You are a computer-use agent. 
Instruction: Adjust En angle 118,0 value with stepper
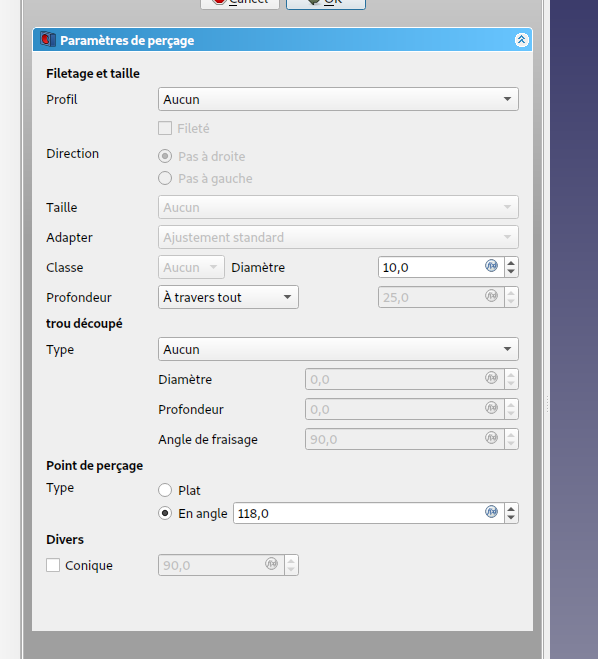coord(511,513)
